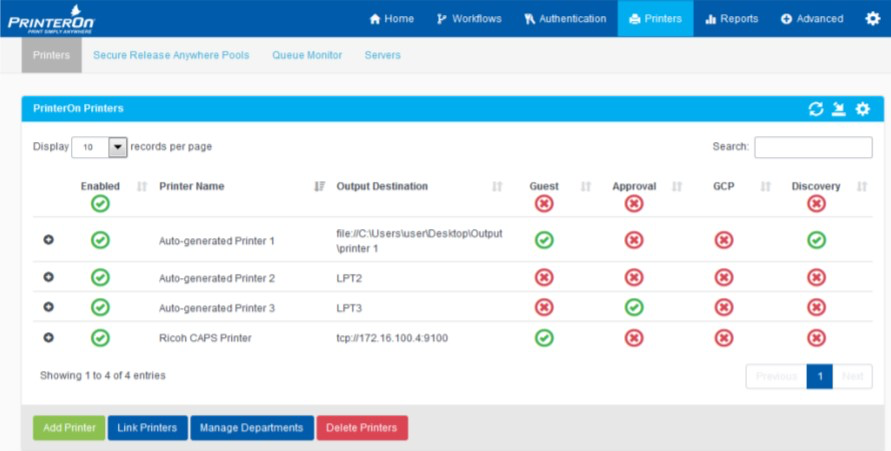Toggle Enabled for Auto-generated Printer 3
This screenshot has width=891, height=451.
(x=100, y=307)
